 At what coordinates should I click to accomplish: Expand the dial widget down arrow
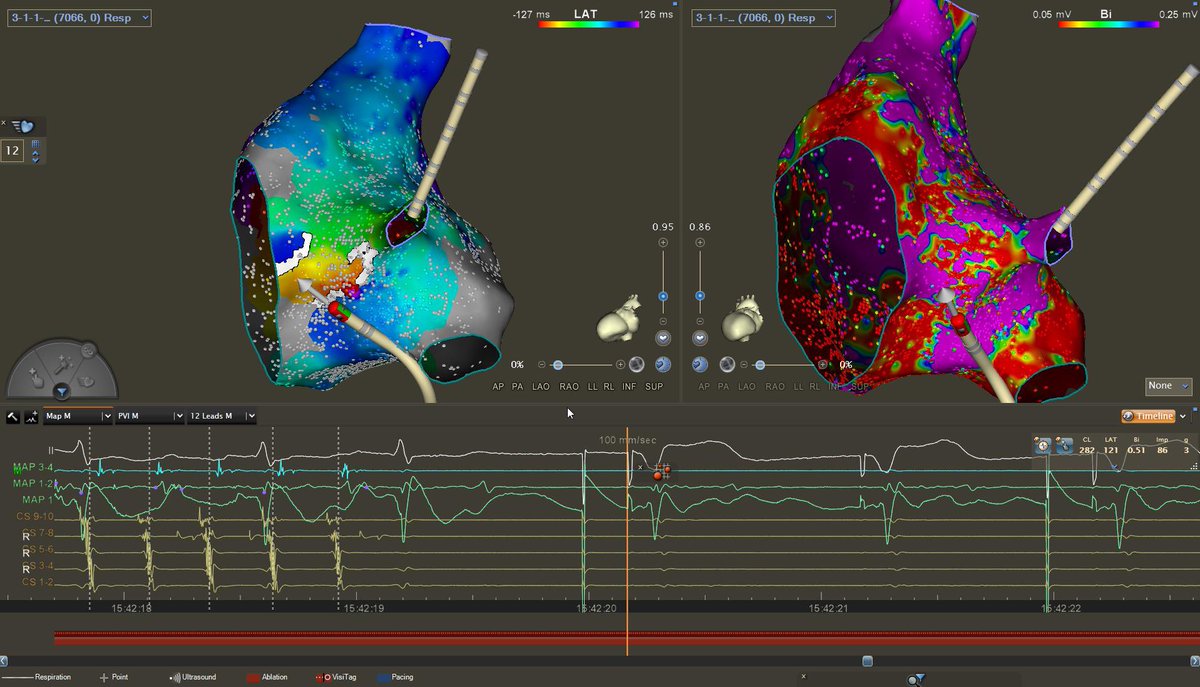62,391
